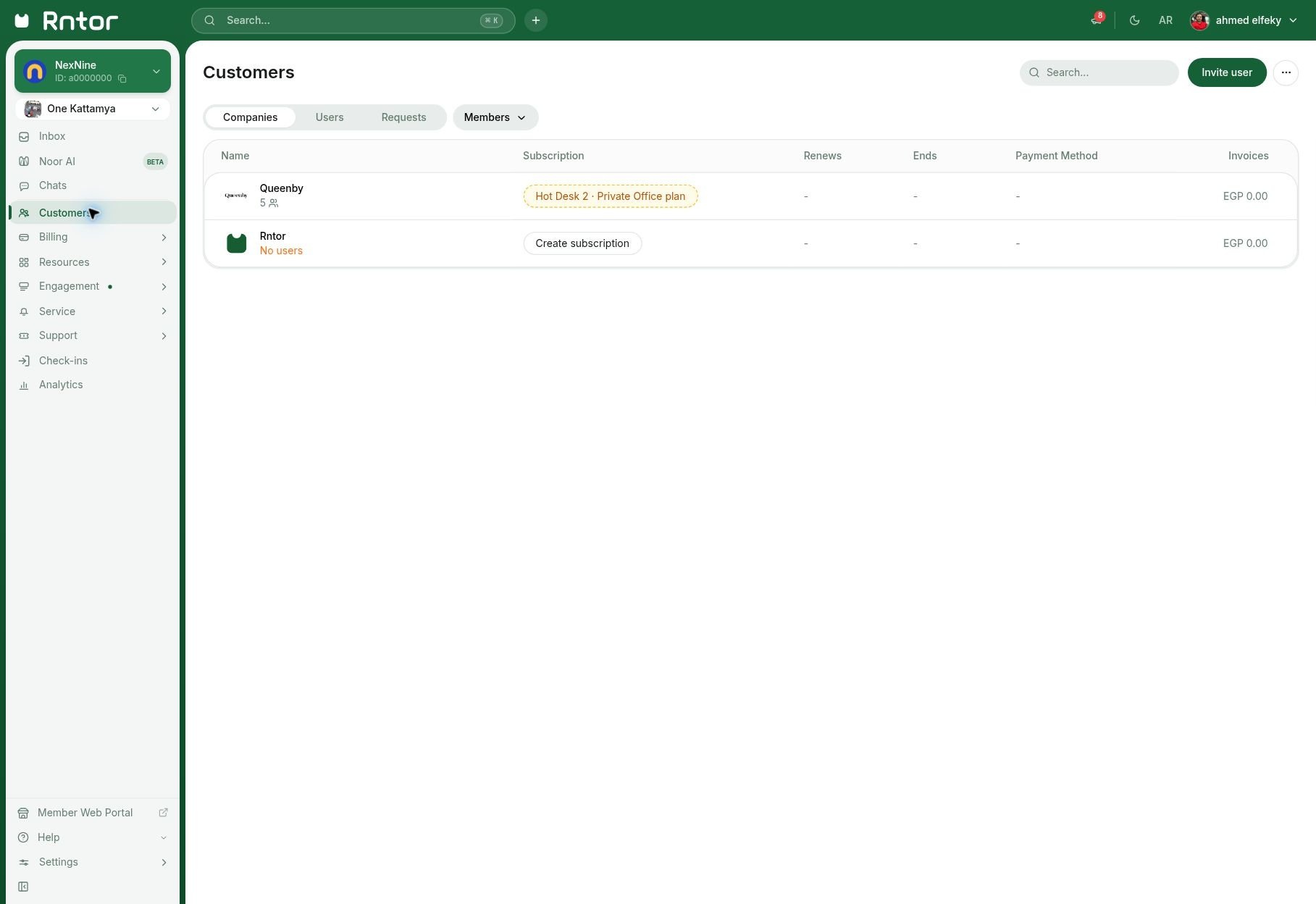Open Queenby's Hot Desk 2 · Private Office plan badge
The height and width of the screenshot is (904, 1316).
click(x=611, y=196)
